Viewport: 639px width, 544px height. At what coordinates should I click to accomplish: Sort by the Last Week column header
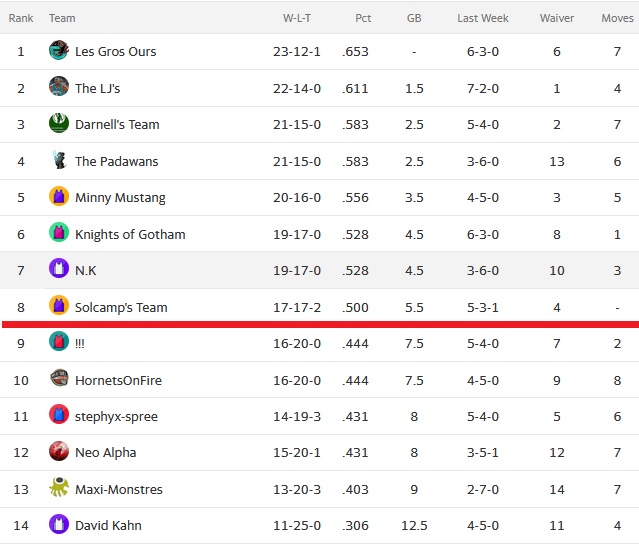(483, 18)
